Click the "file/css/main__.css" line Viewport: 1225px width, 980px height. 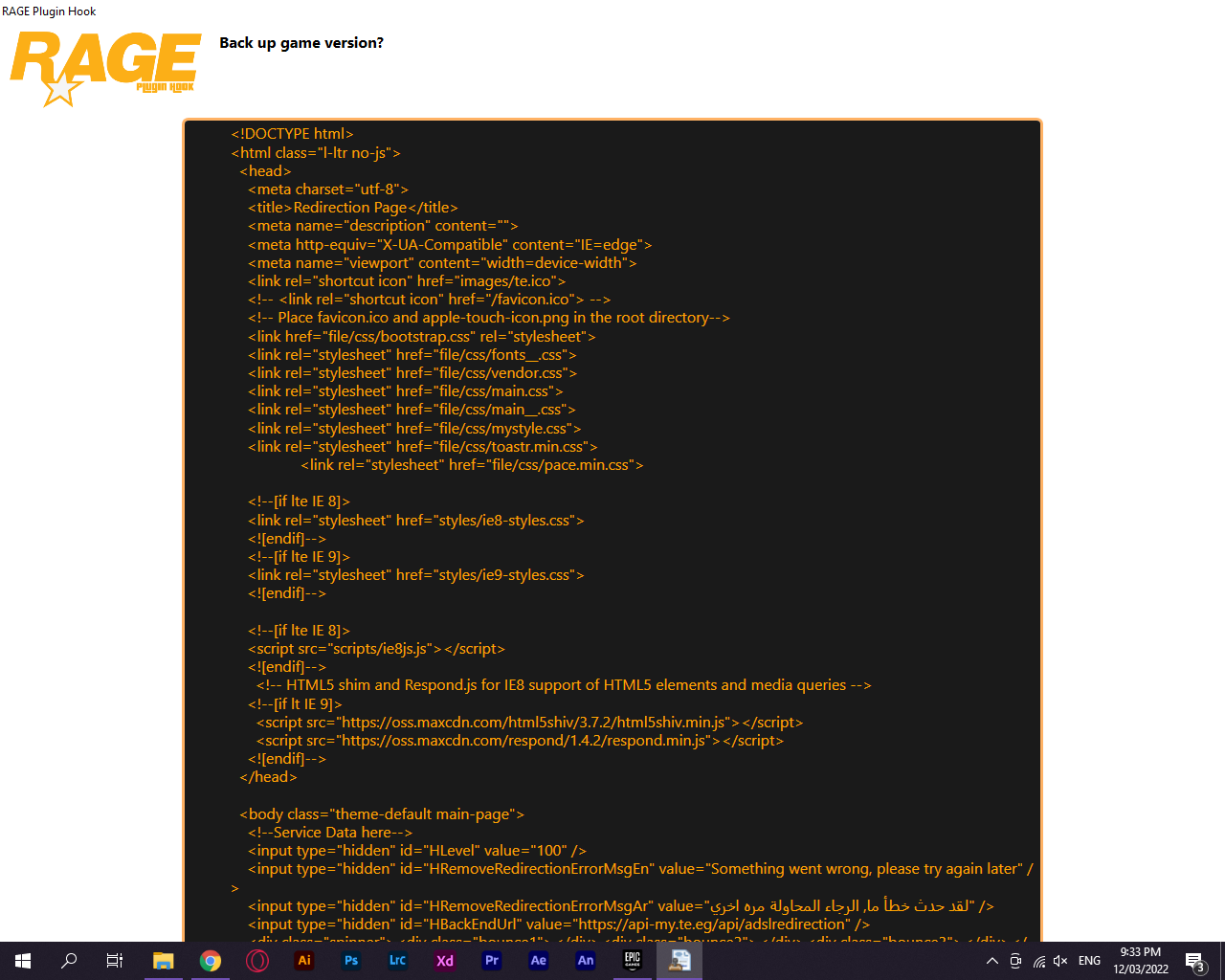click(x=412, y=410)
